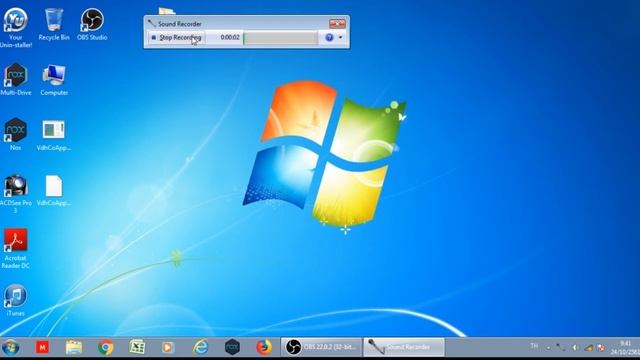This screenshot has height=360, width=640.
Task: Open the media player taskbar icon
Action: 167,347
